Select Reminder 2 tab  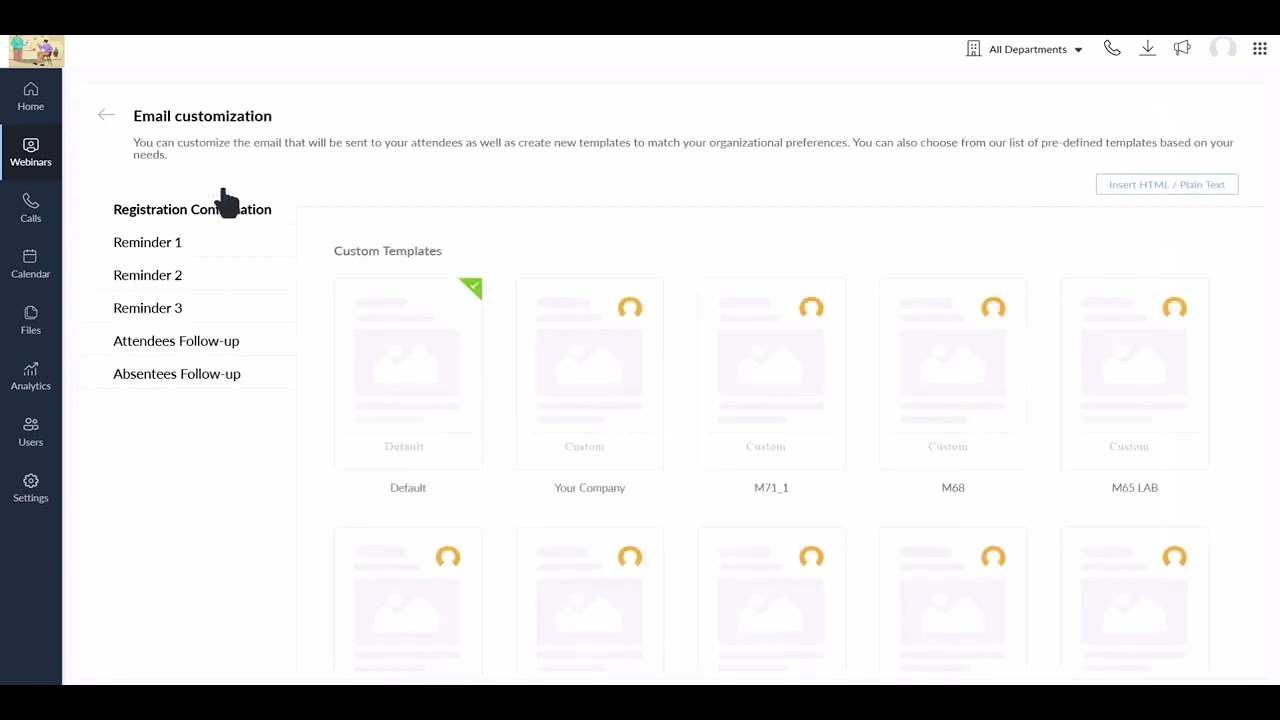coord(147,275)
